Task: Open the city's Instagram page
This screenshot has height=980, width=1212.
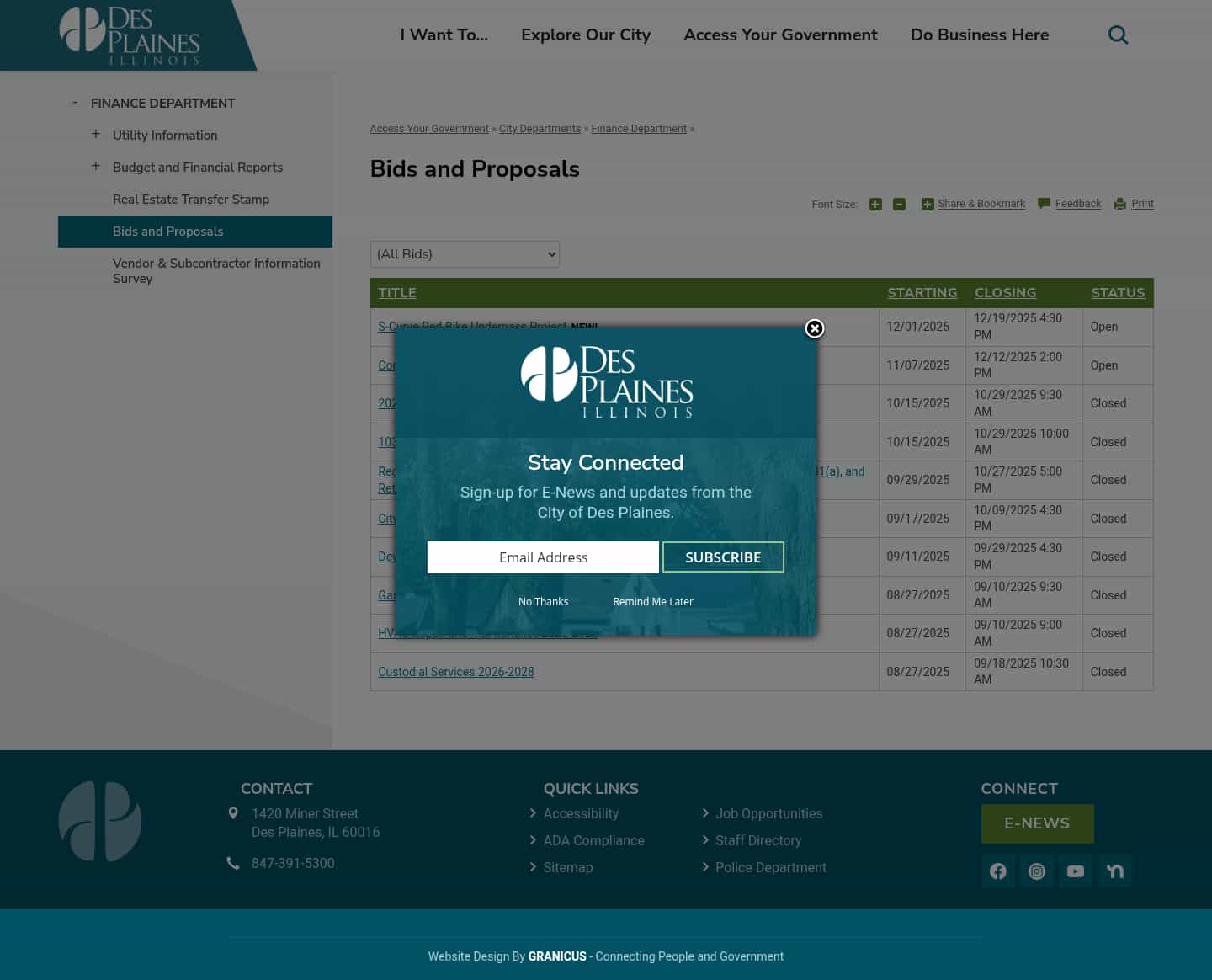Action: [1037, 871]
